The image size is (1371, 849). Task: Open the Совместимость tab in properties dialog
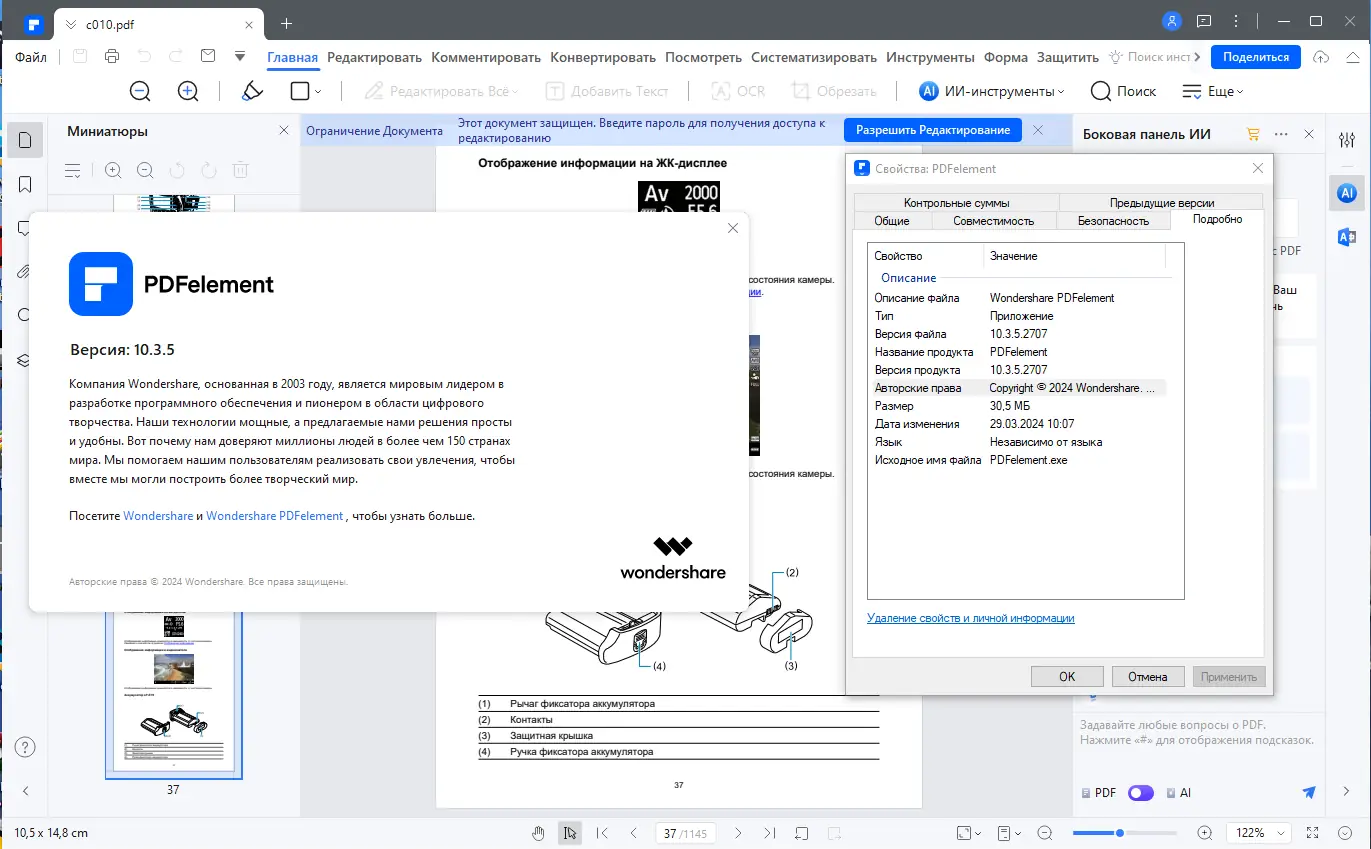pyautogui.click(x=993, y=221)
